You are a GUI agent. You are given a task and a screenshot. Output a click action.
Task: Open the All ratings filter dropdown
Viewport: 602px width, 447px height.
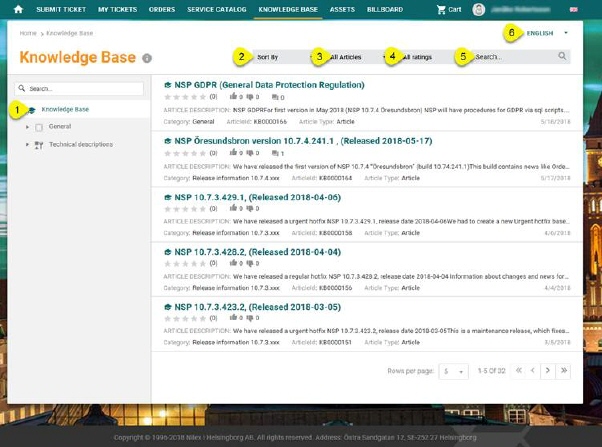(x=420, y=57)
